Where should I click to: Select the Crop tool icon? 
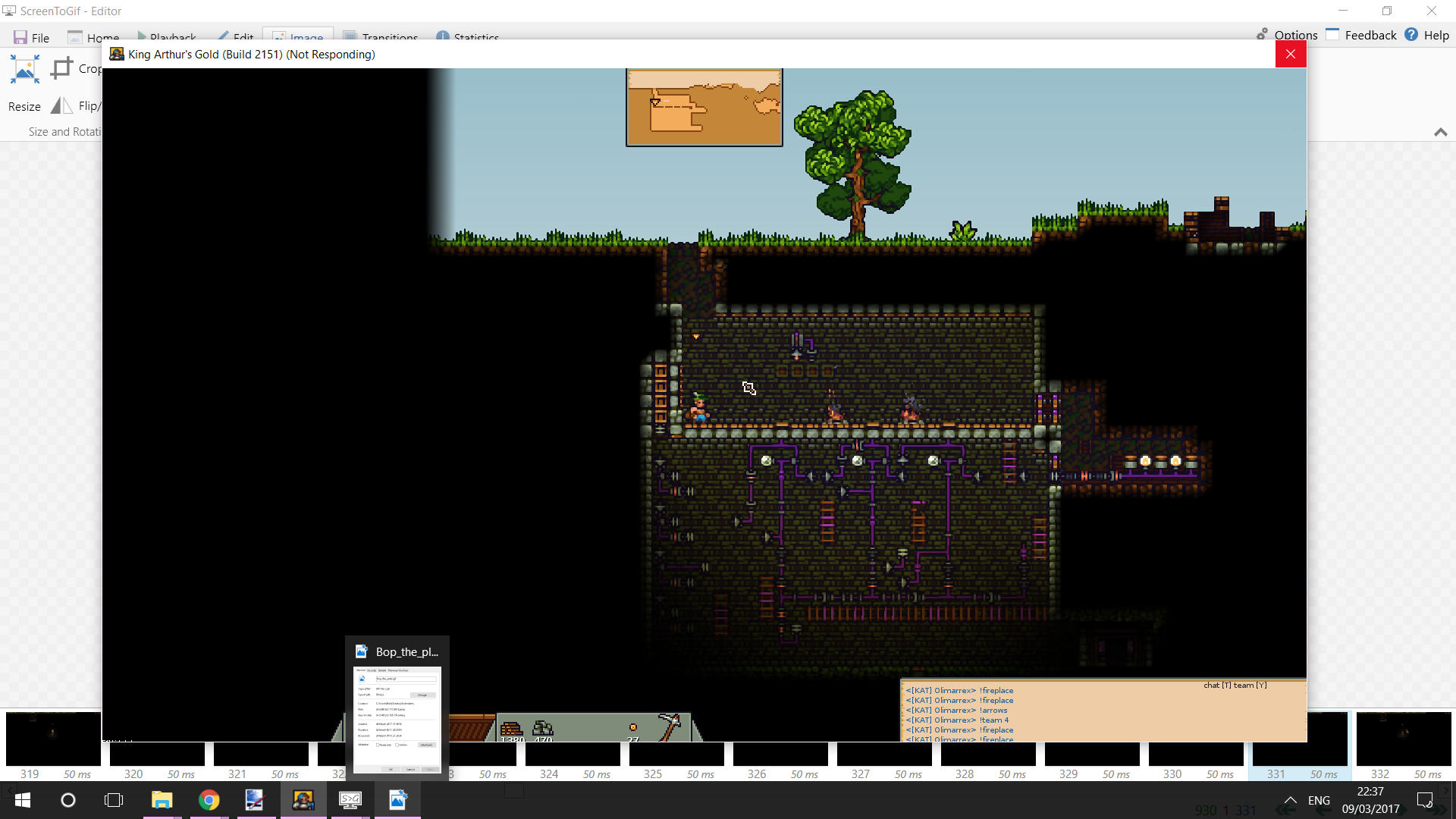(x=61, y=69)
